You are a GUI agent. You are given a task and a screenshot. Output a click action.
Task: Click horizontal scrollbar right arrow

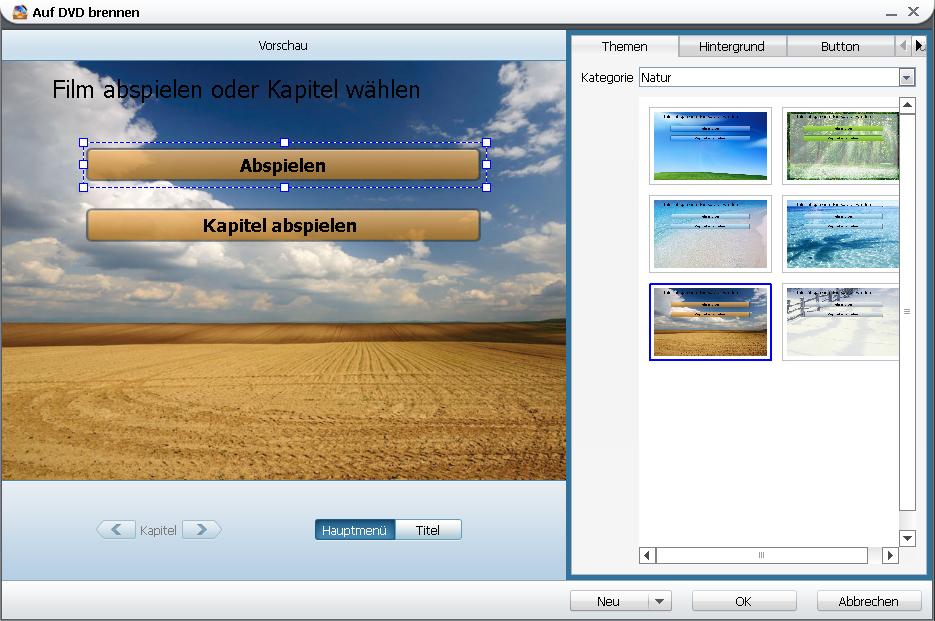(890, 555)
